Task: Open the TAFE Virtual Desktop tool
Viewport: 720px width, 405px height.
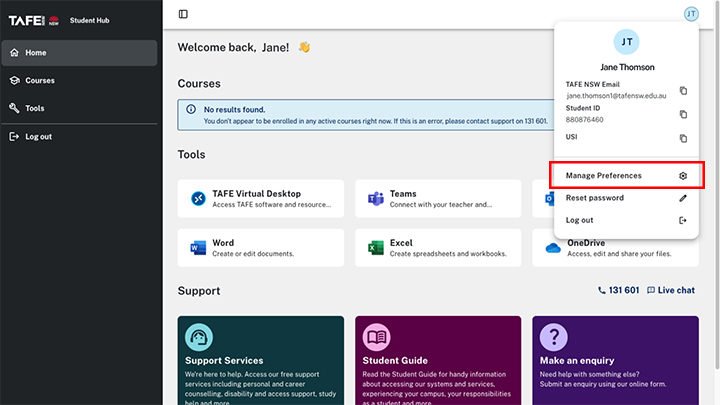Action: pos(260,199)
